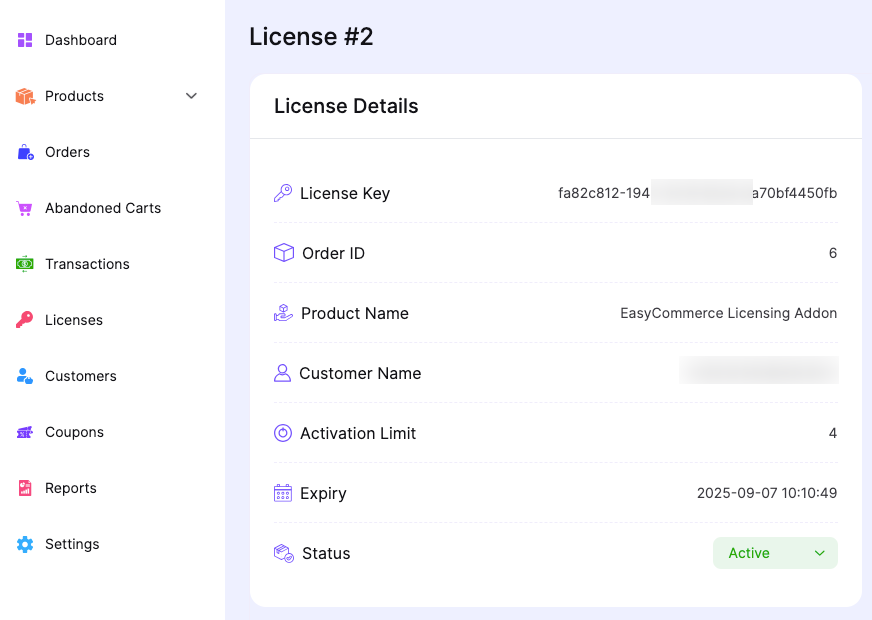Click the package icon beside Status
The width and height of the screenshot is (872, 620).
[x=284, y=553]
